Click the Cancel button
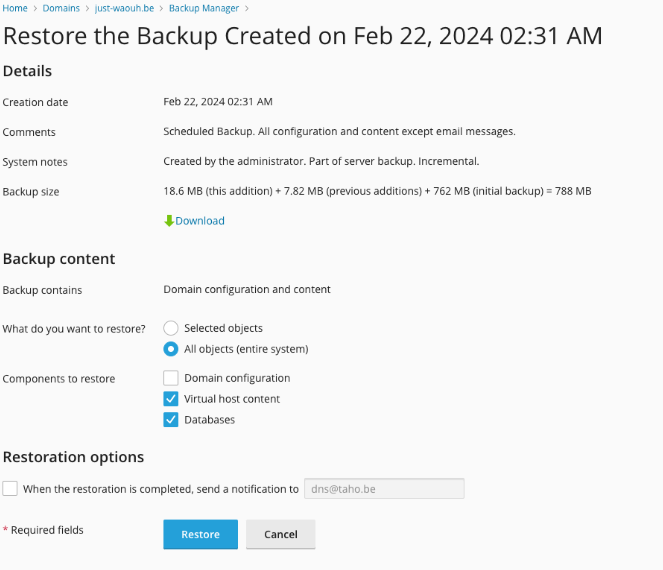This screenshot has width=663, height=570. pos(280,534)
